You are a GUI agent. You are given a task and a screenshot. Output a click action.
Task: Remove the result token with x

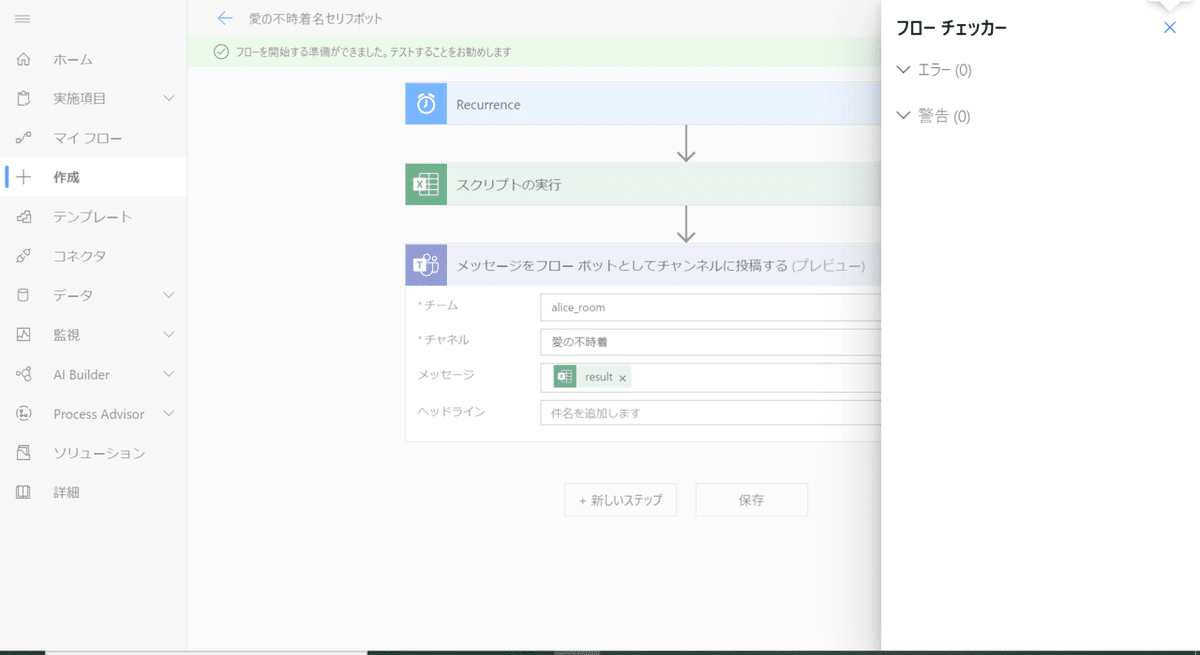point(622,378)
